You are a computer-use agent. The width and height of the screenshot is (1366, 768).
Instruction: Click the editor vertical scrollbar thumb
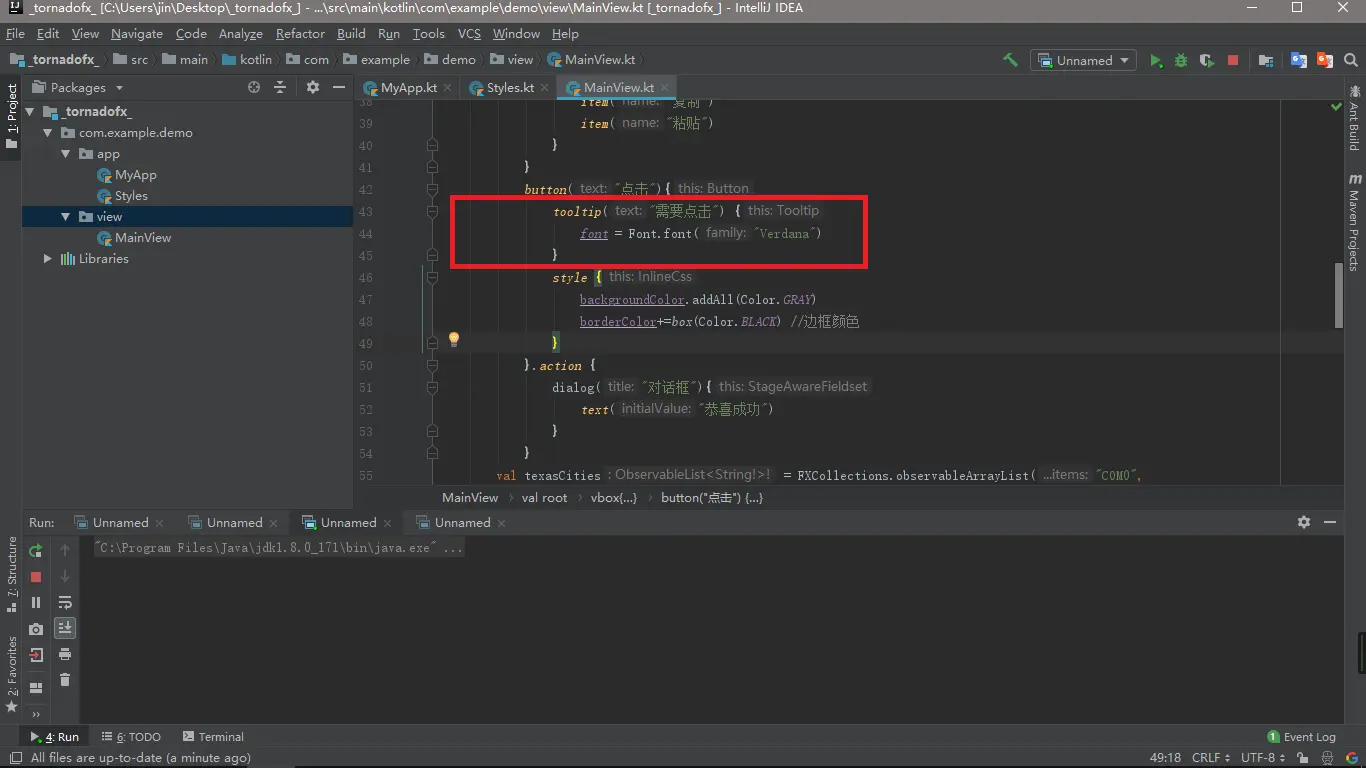[1339, 295]
